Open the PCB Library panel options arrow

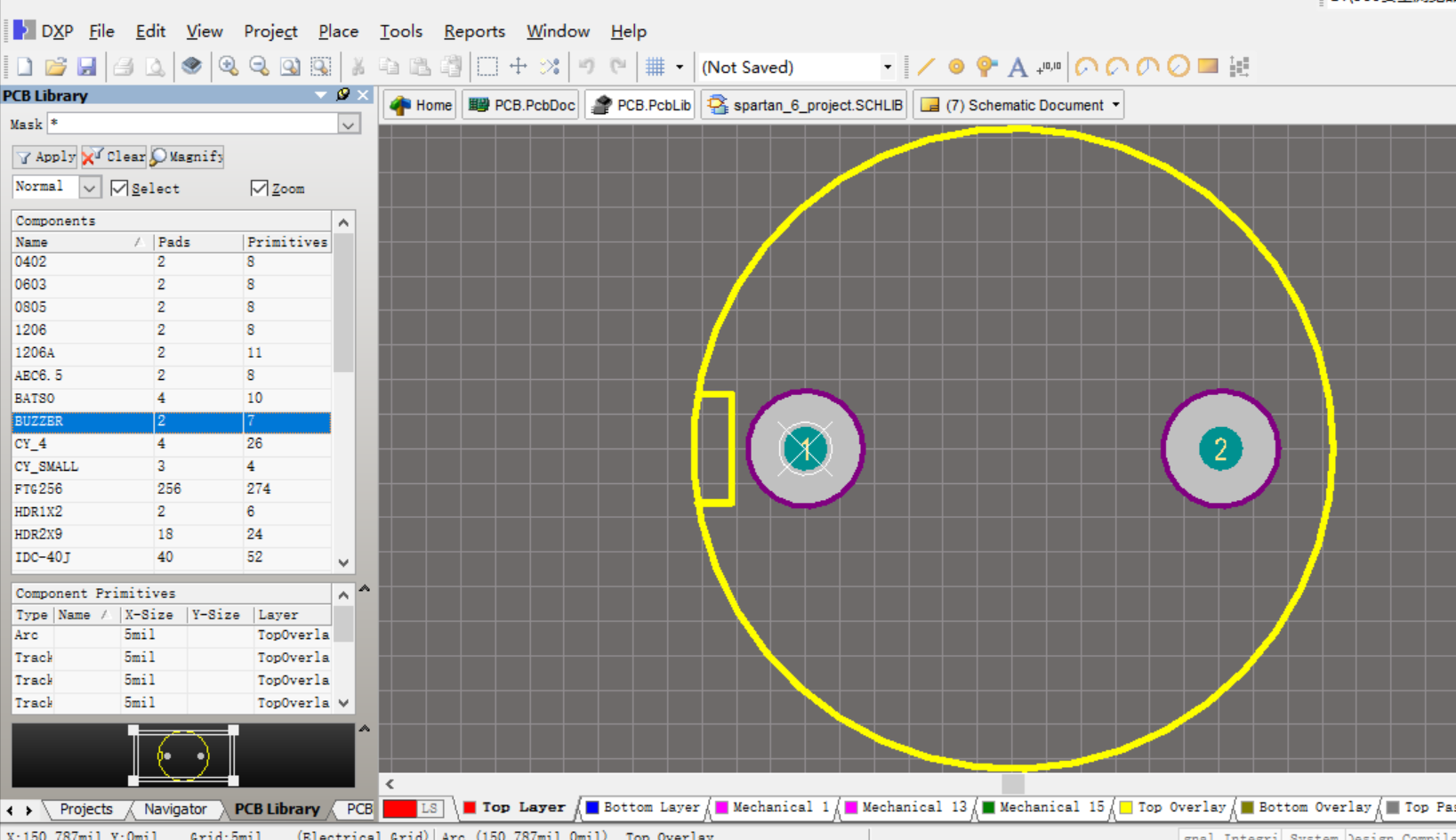click(x=321, y=94)
